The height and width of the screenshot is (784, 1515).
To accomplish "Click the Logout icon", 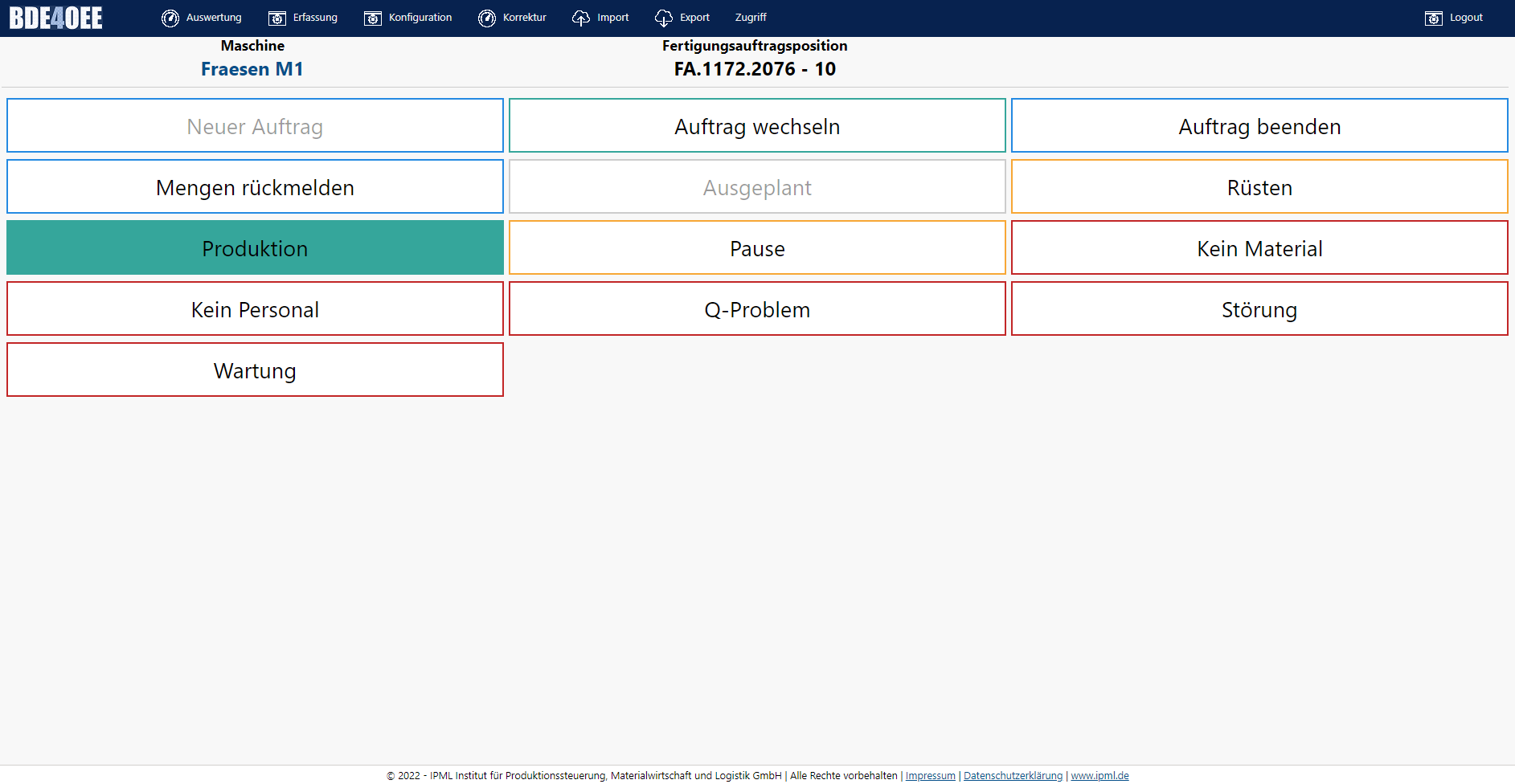I will click(x=1433, y=18).
